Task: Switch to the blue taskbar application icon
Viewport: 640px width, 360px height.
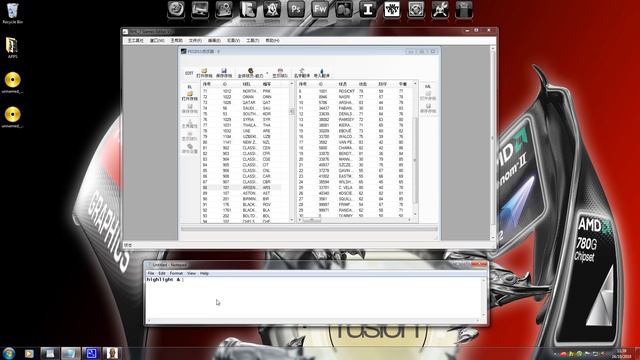Action: pos(91,353)
